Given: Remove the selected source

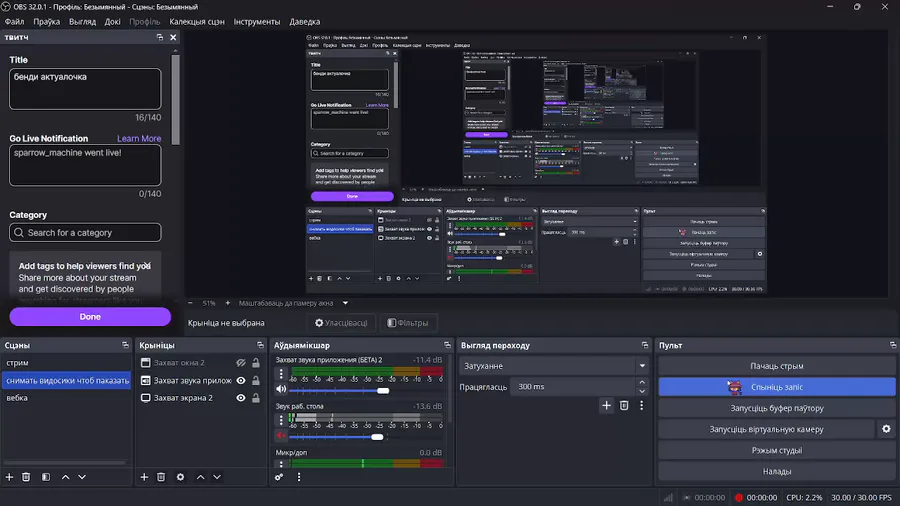Looking at the screenshot, I should click(x=161, y=477).
